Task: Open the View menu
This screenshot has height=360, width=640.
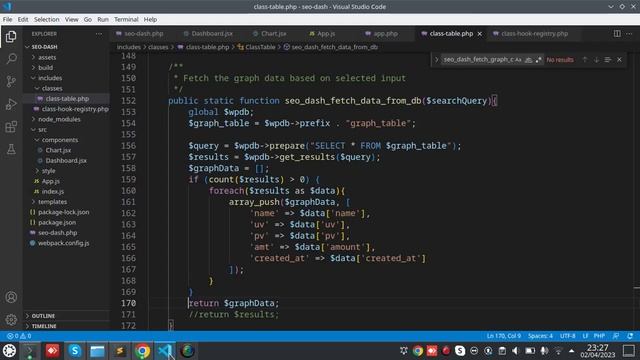Action: [x=71, y=19]
